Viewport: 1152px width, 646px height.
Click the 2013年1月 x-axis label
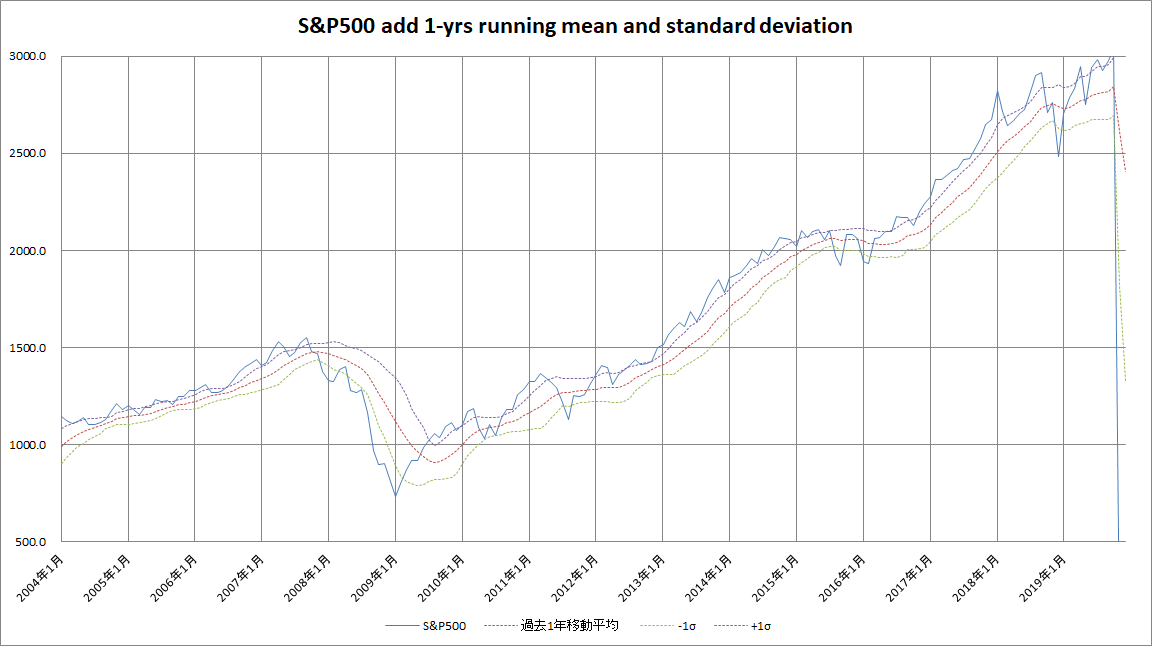point(642,578)
